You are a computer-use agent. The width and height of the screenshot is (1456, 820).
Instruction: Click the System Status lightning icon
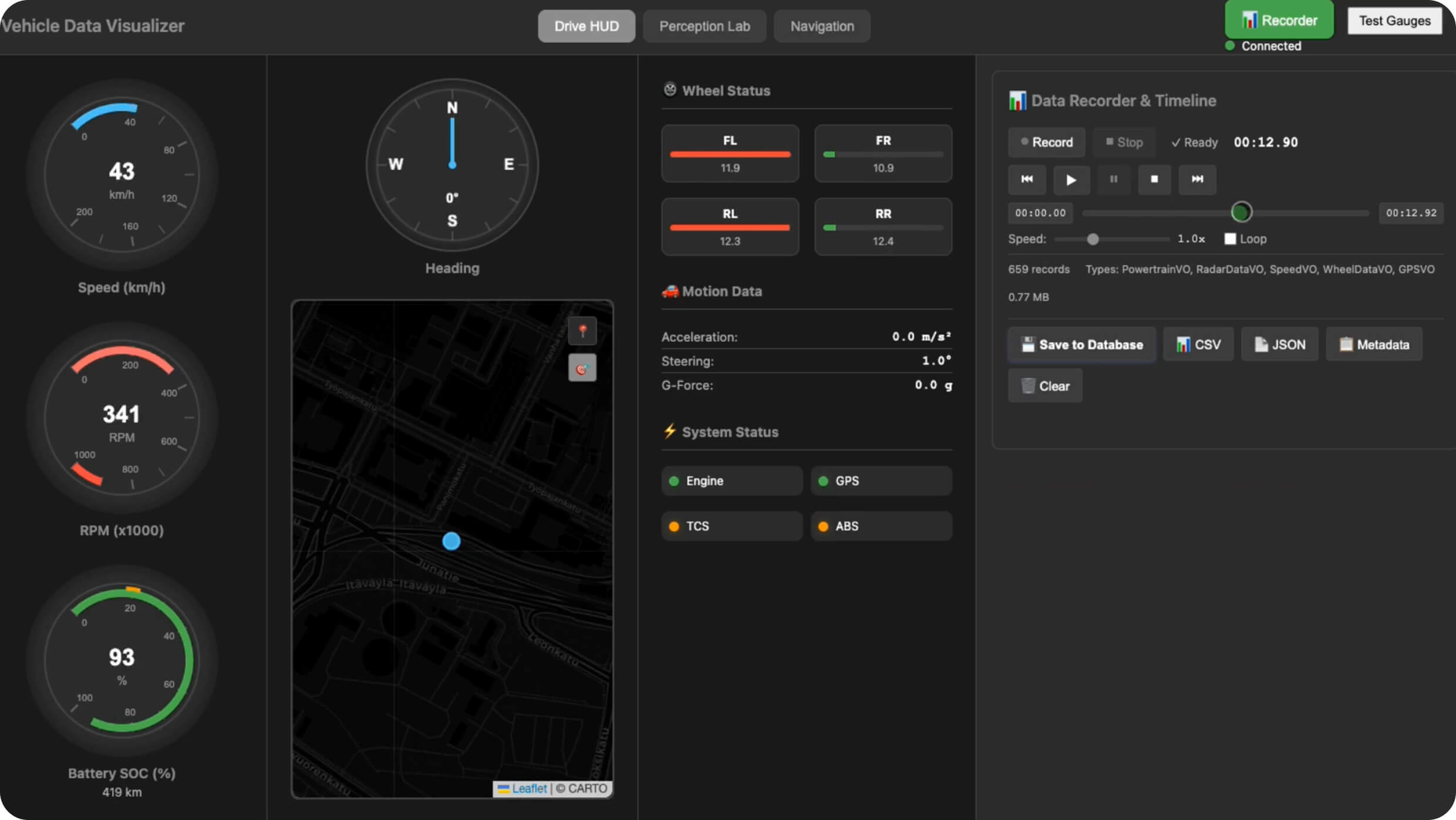[670, 431]
